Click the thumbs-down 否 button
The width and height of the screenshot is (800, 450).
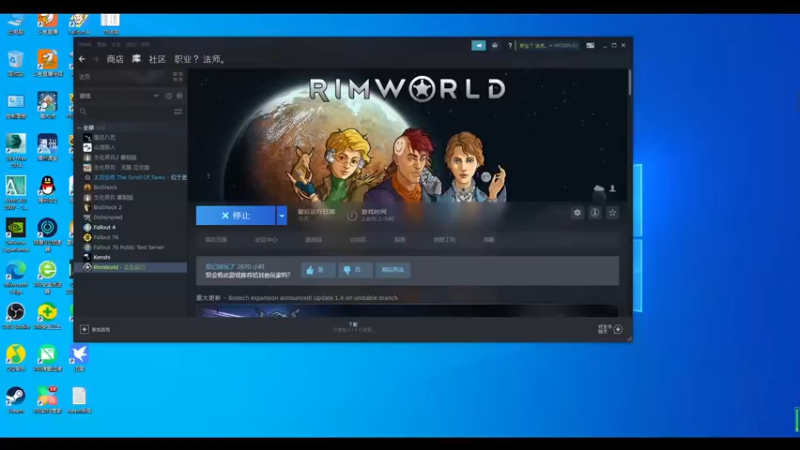(355, 270)
